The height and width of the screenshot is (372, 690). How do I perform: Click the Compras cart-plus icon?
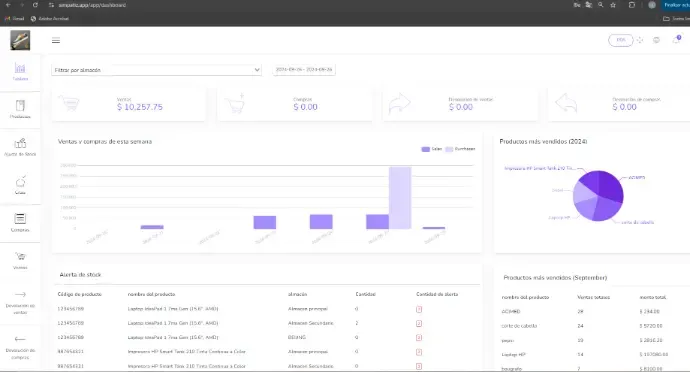(x=235, y=103)
